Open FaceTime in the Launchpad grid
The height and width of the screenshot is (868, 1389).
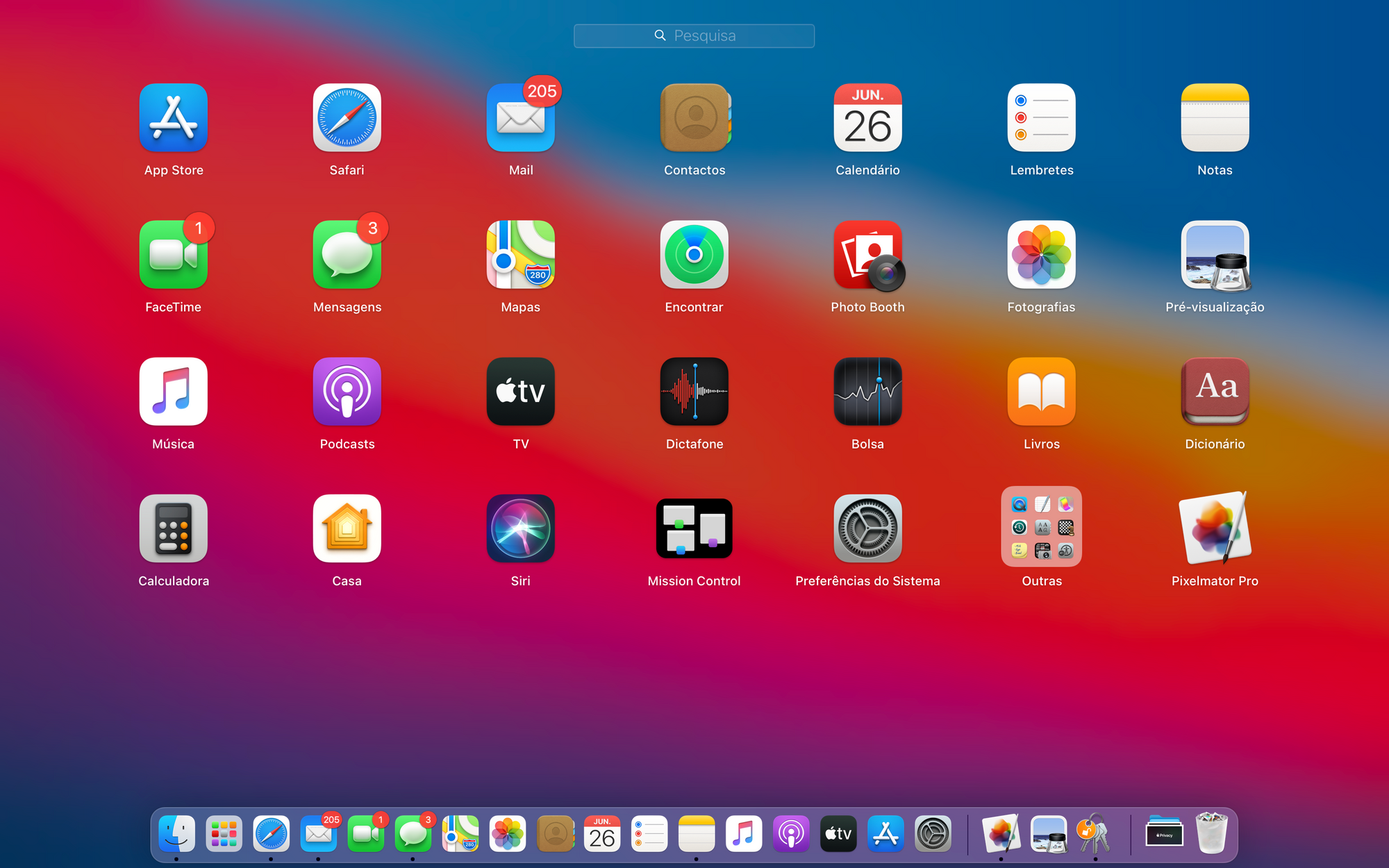tap(174, 255)
